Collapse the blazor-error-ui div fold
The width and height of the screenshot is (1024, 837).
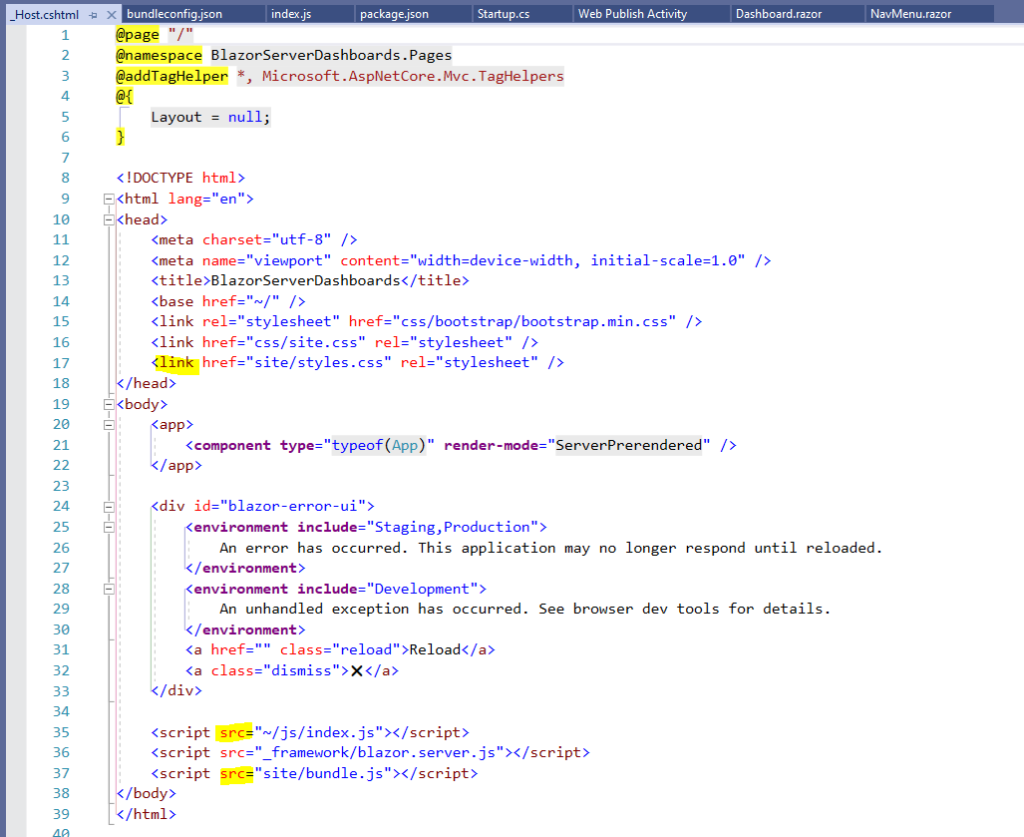(108, 506)
